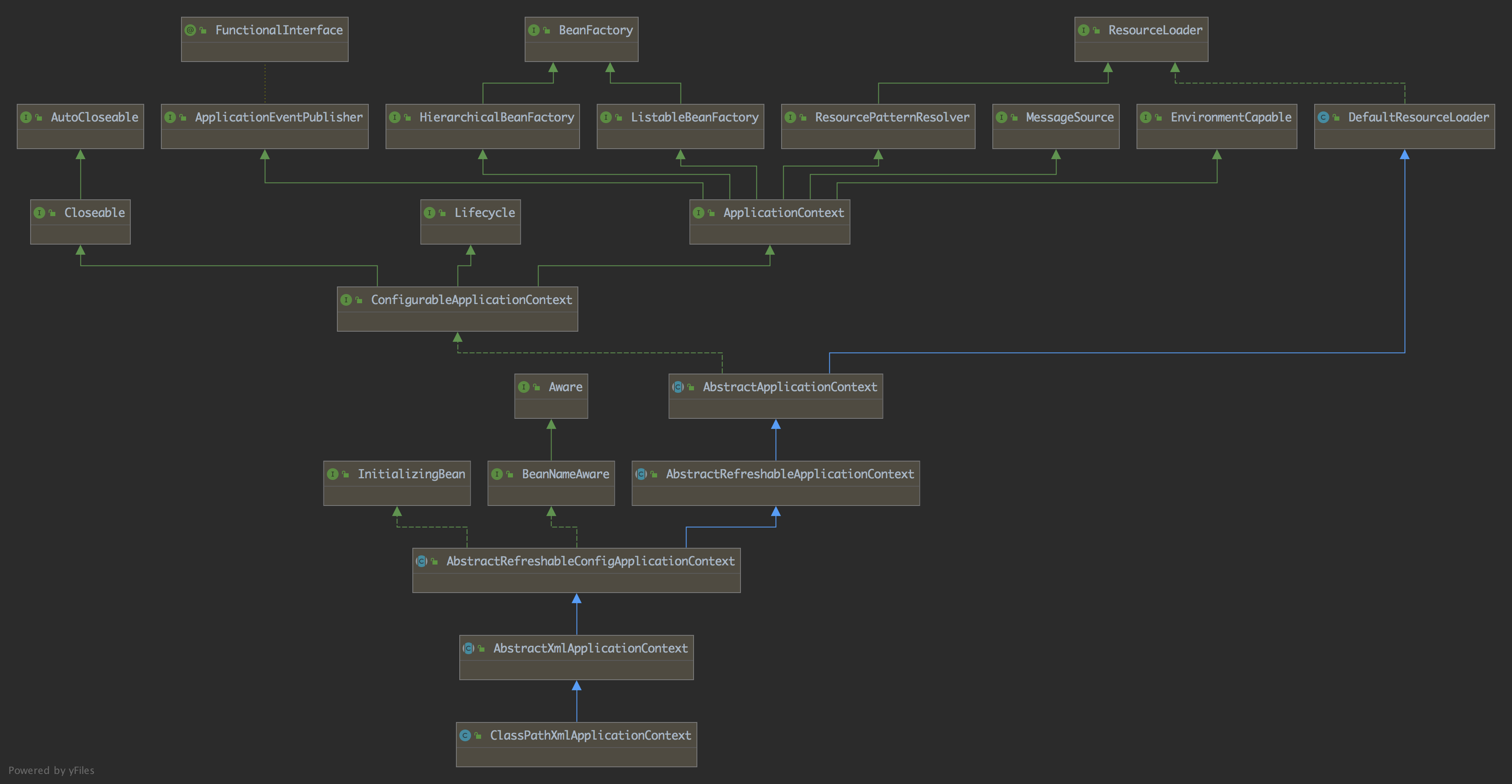The image size is (1512, 784).
Task: Click the BeanNameAware interface label
Action: coord(565,474)
